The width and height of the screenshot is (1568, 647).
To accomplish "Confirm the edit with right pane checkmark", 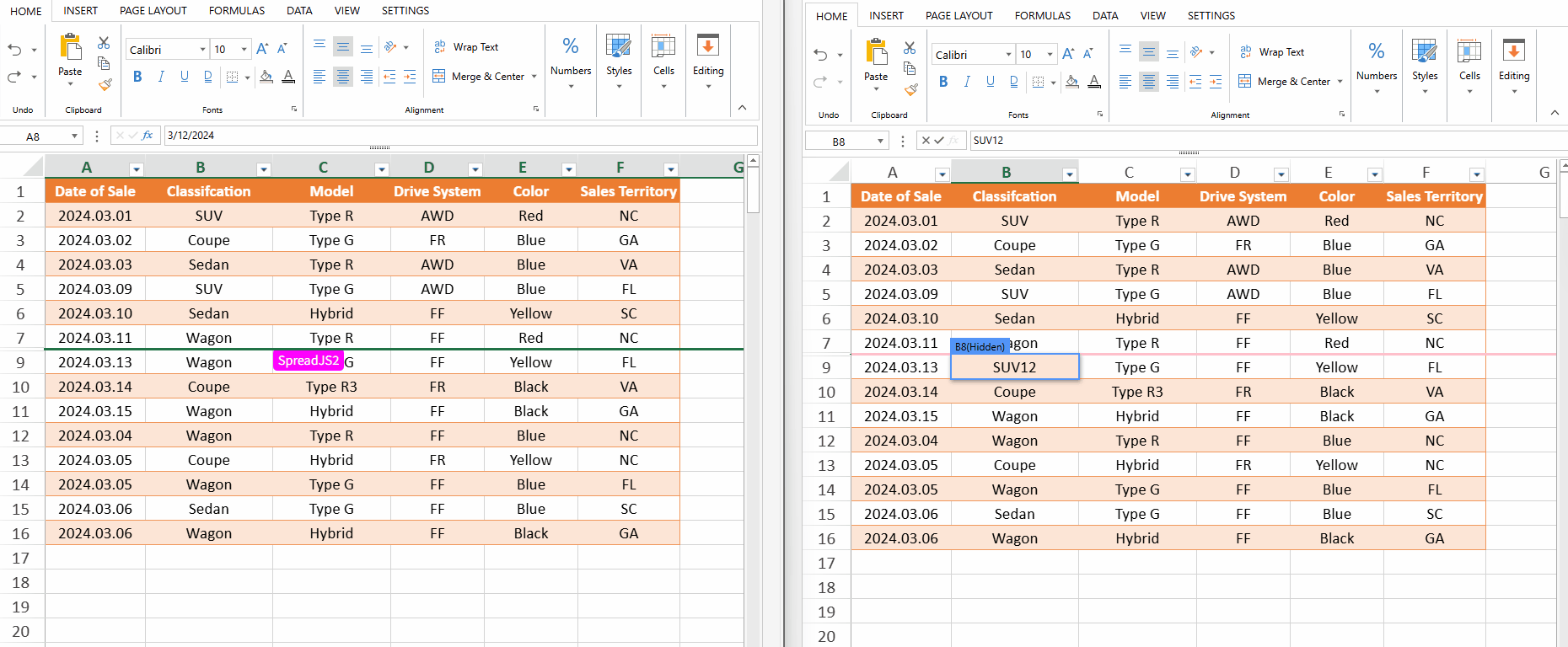I will coord(939,141).
